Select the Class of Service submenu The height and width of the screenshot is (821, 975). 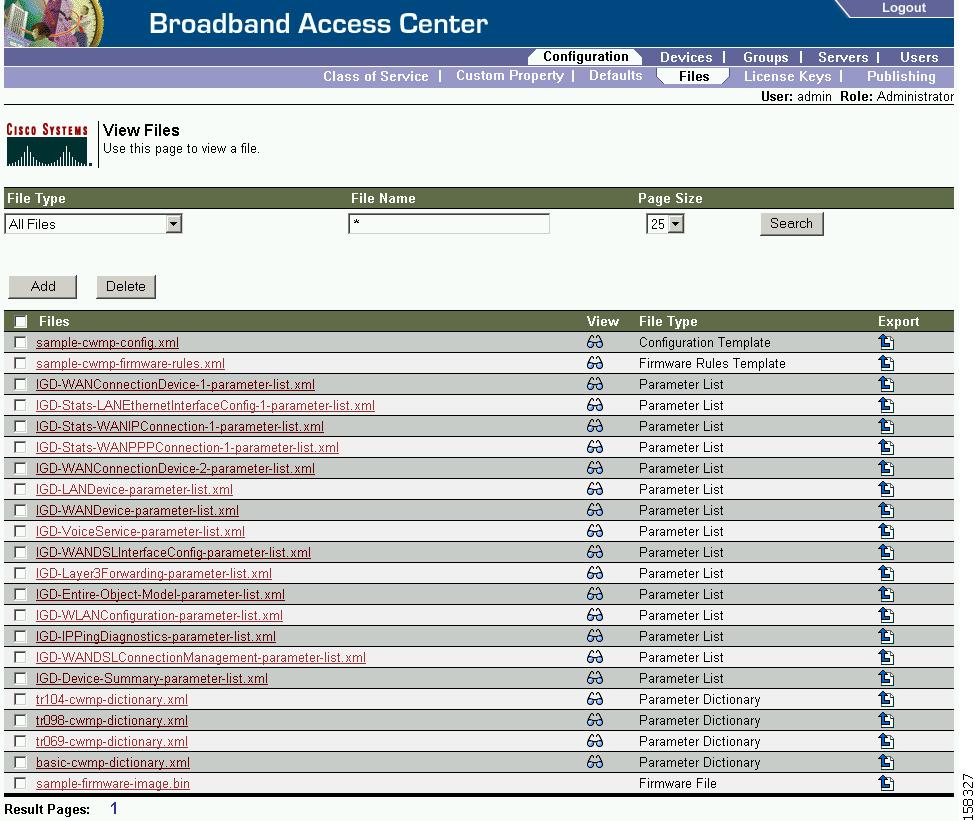[376, 77]
